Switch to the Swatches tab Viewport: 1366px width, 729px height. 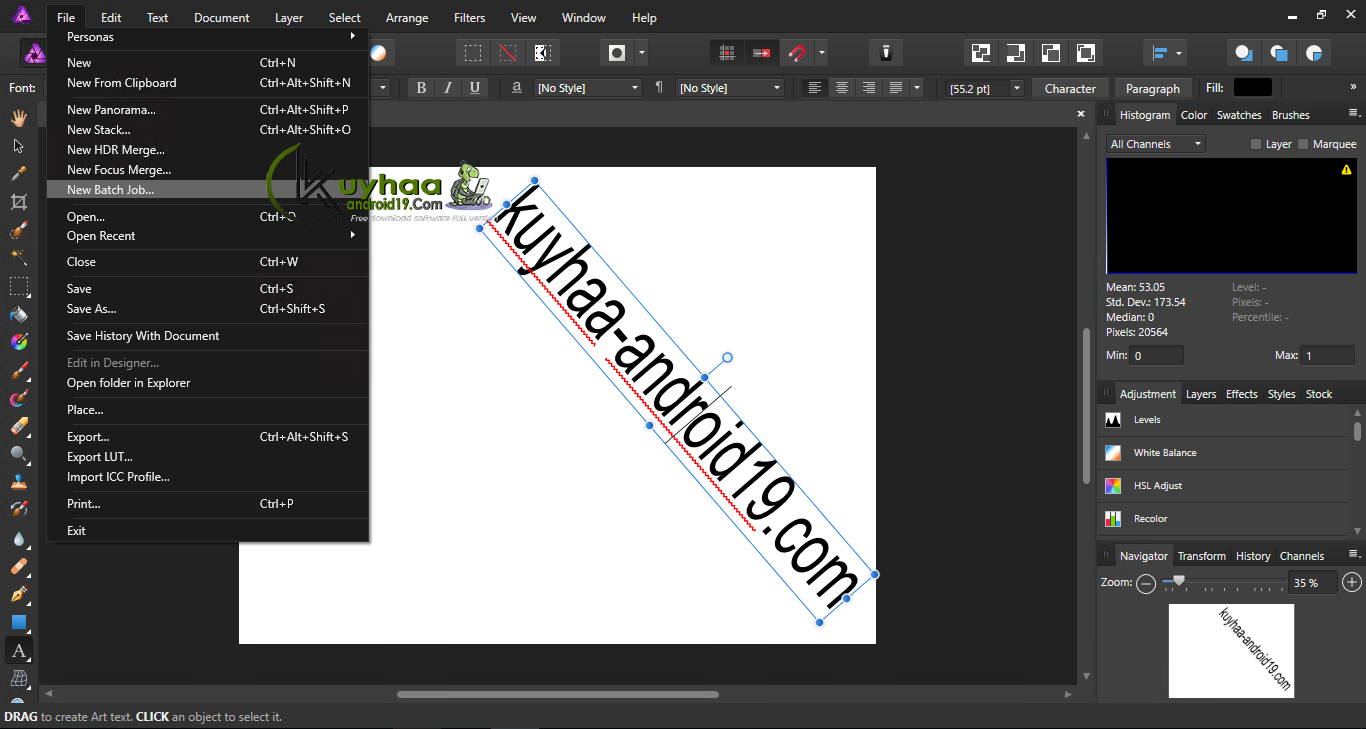pos(1239,115)
